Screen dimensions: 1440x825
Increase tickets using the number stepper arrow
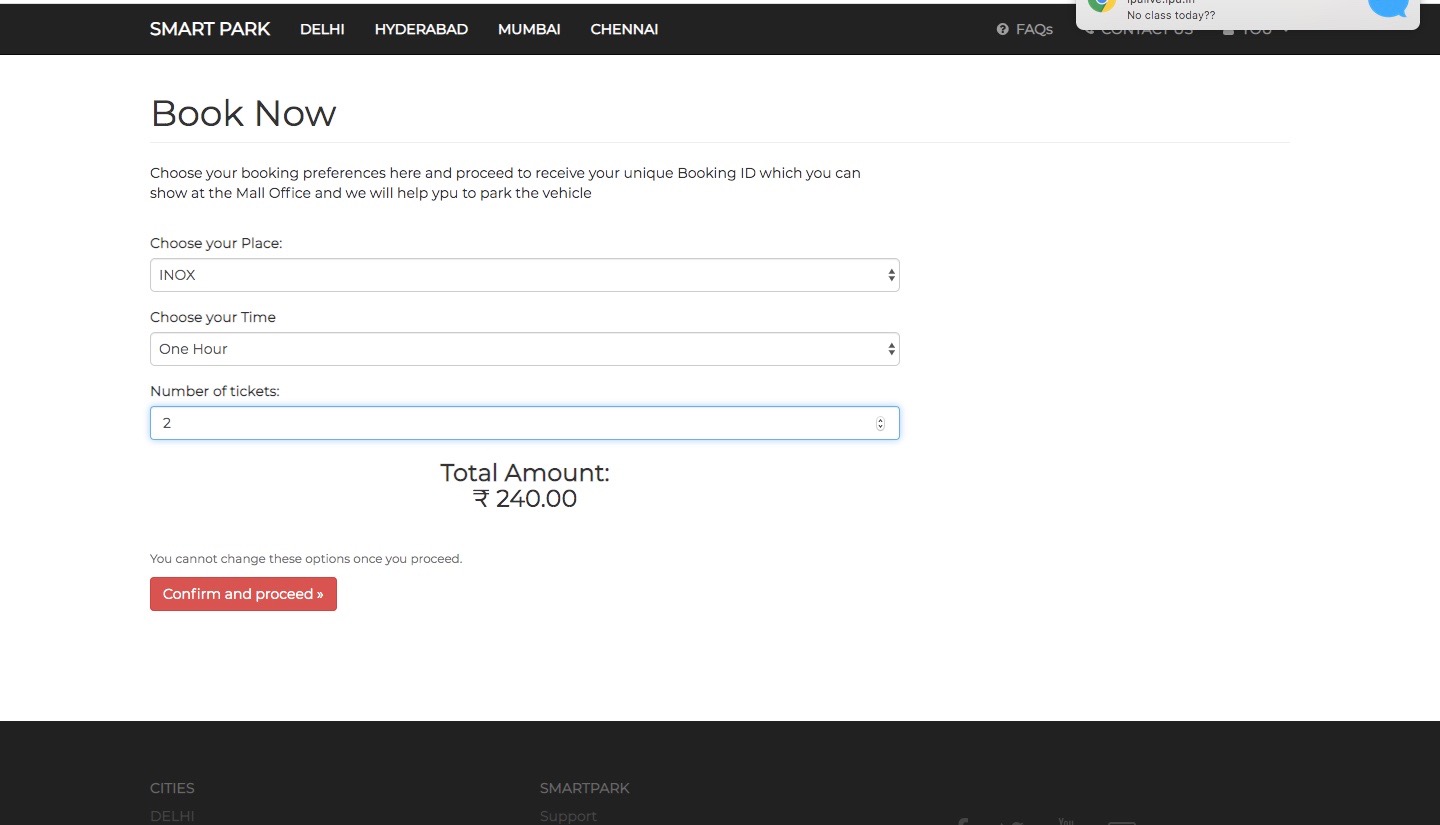[x=880, y=419]
